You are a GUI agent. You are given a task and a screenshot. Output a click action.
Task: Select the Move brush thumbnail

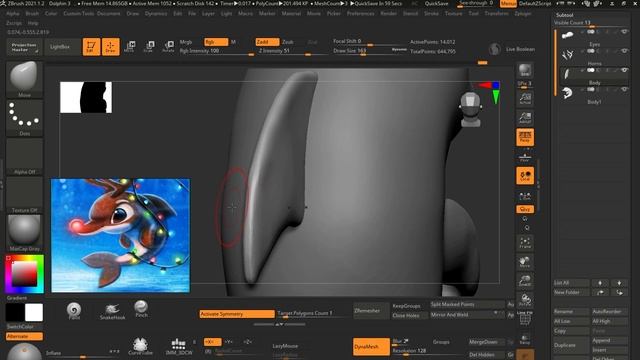pos(24,79)
